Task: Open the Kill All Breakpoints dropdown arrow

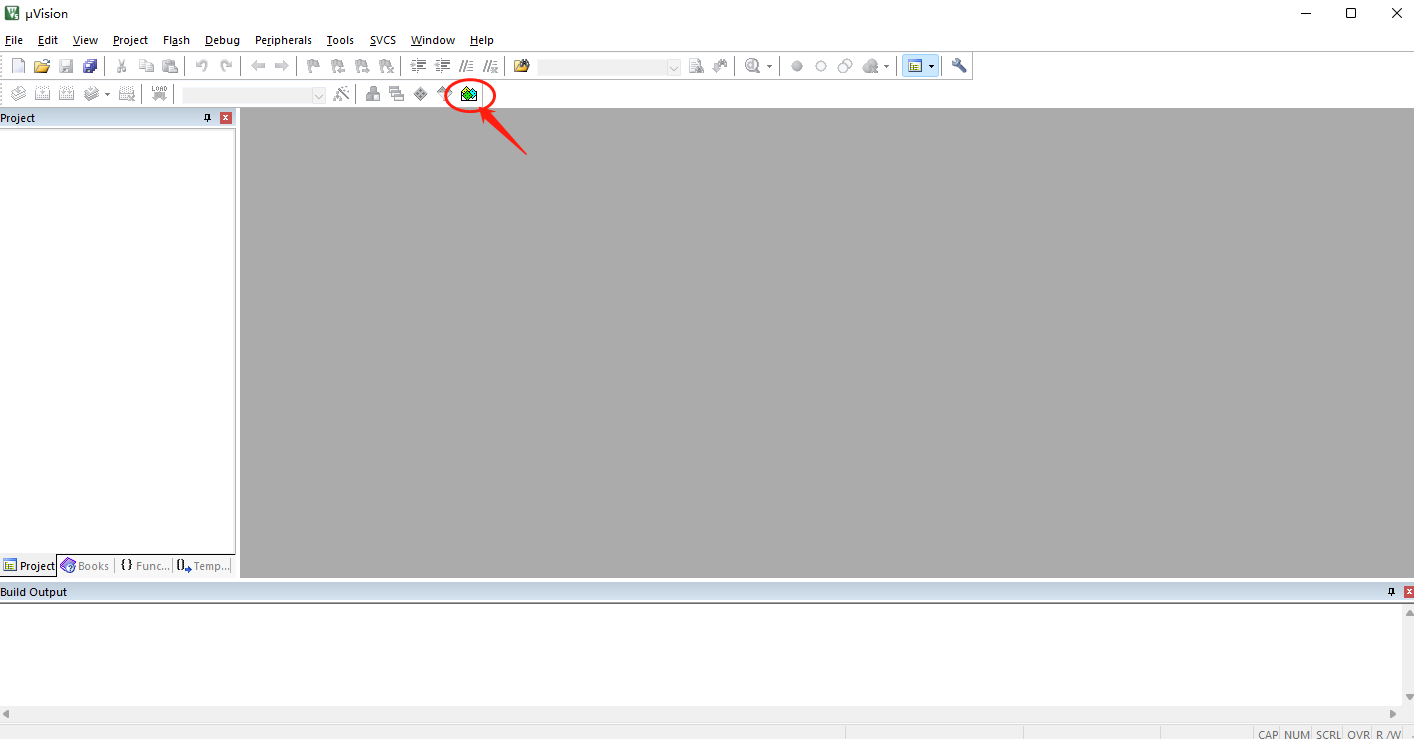Action: 886,66
